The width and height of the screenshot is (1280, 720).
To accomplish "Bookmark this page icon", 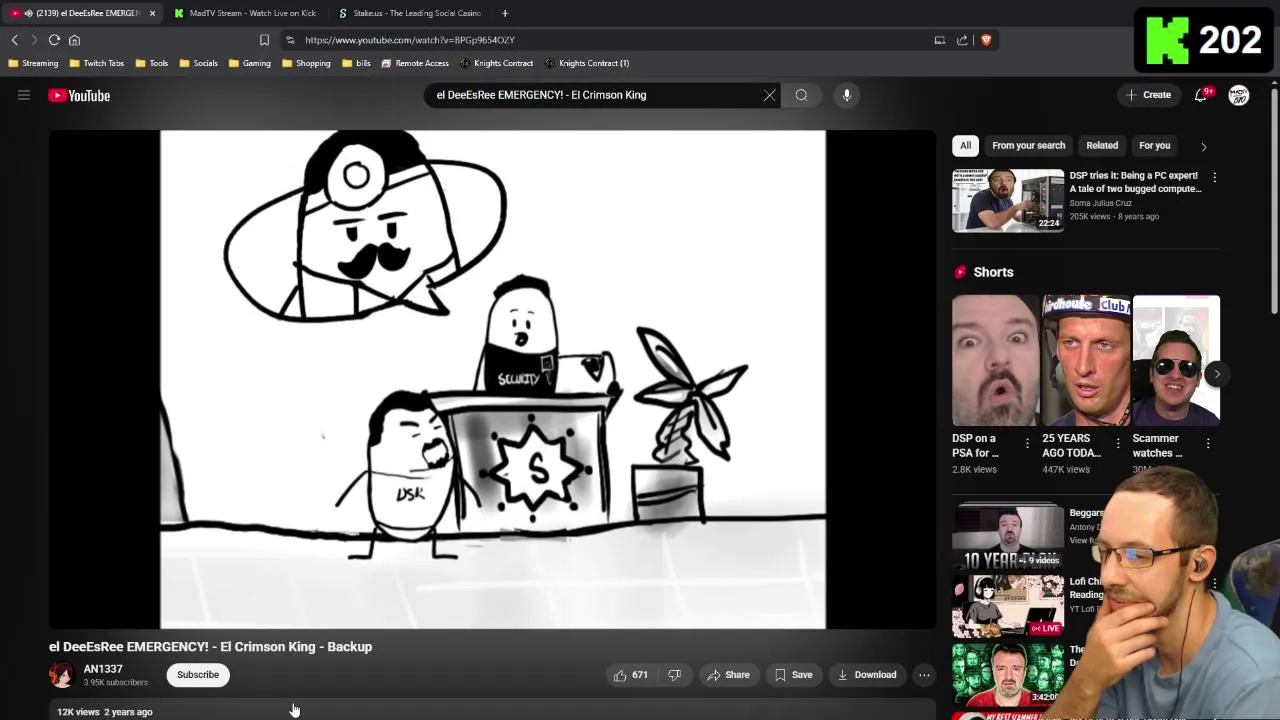I will click(264, 40).
